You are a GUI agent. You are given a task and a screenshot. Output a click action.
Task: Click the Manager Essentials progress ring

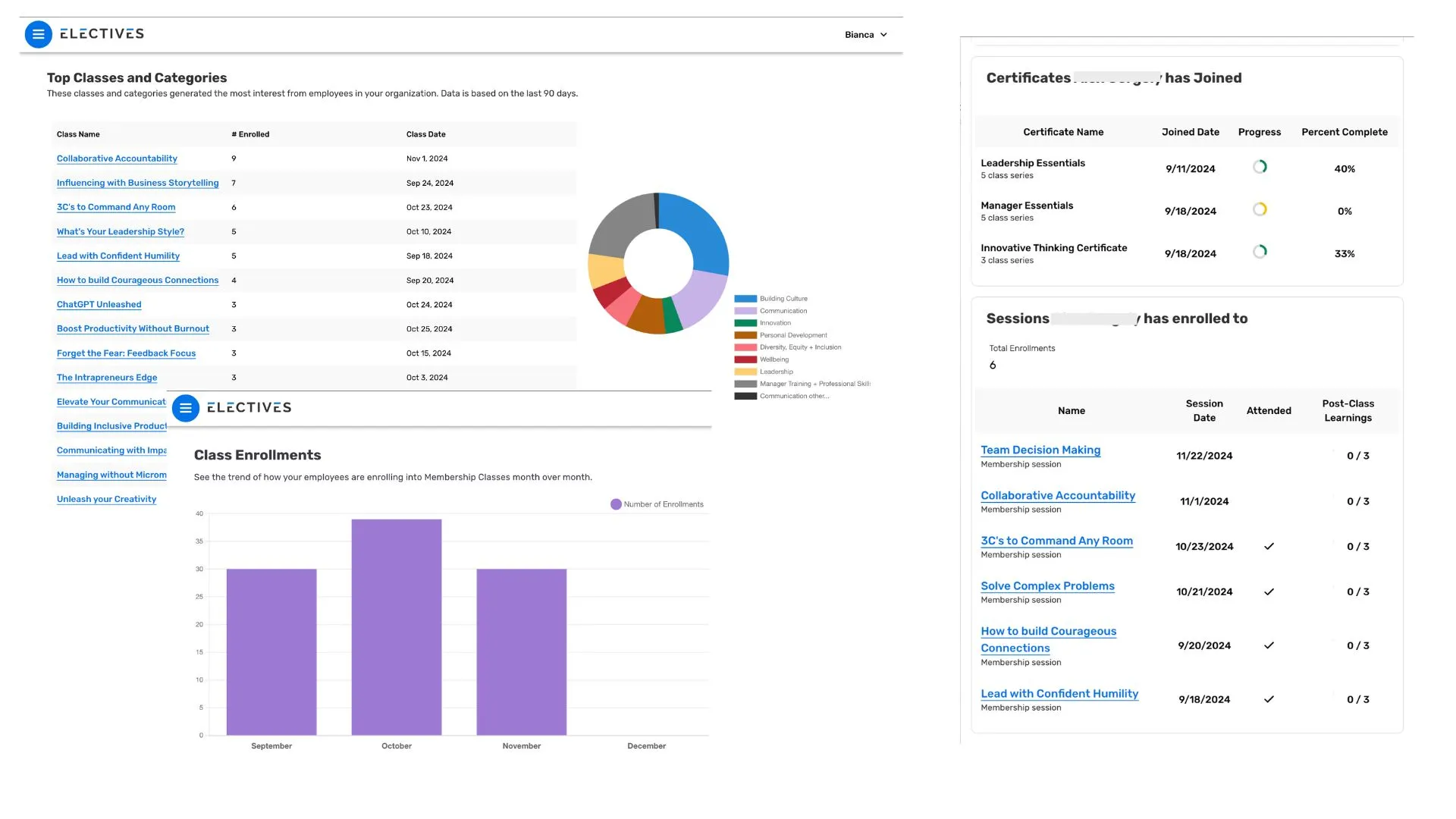point(1260,209)
